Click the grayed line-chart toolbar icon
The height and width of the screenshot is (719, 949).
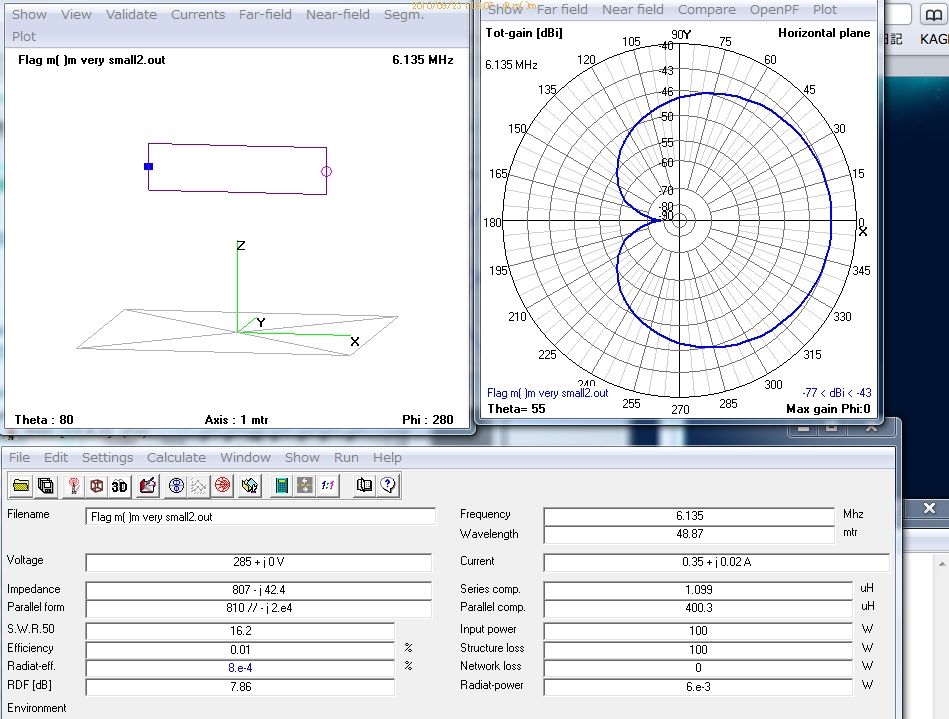tap(199, 485)
